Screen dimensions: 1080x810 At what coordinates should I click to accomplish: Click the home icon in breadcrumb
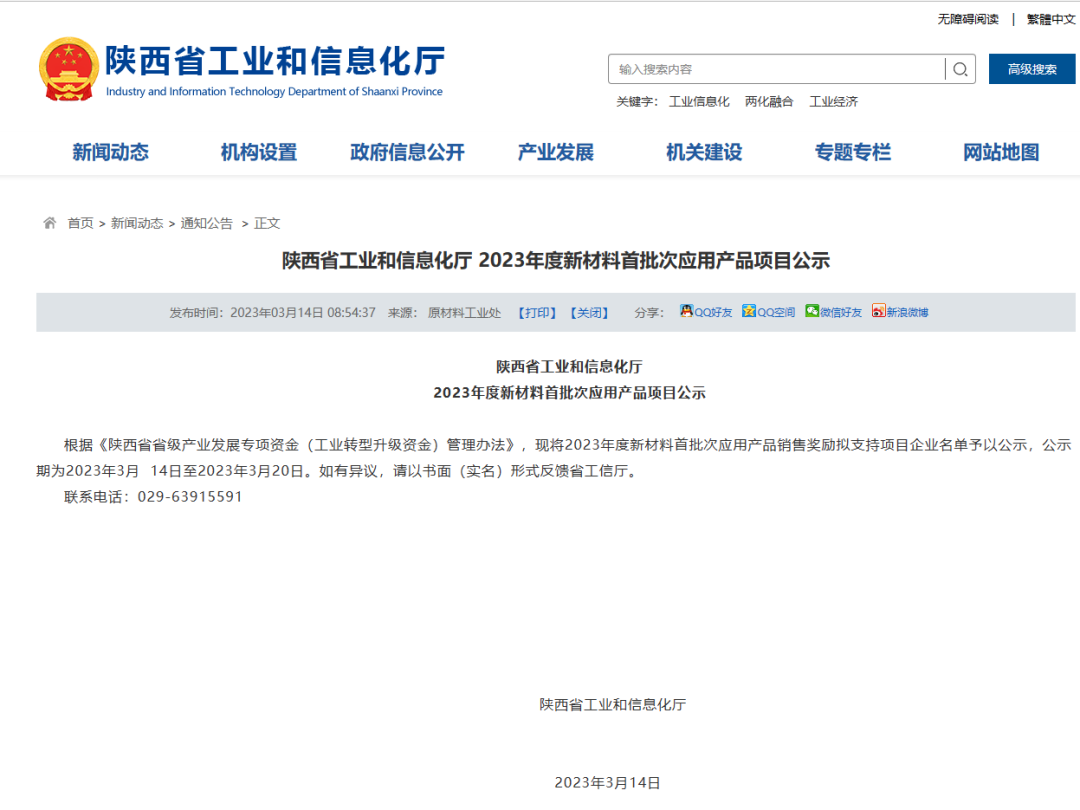tap(50, 222)
